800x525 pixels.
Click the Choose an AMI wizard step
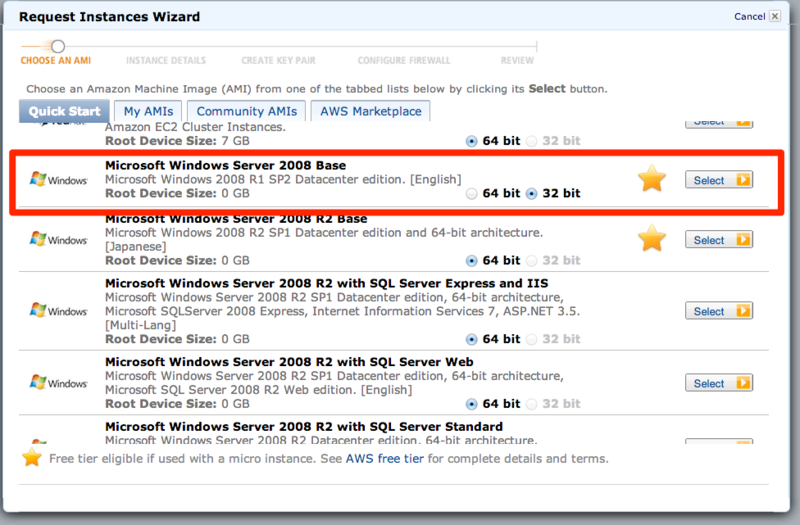pyautogui.click(x=56, y=60)
